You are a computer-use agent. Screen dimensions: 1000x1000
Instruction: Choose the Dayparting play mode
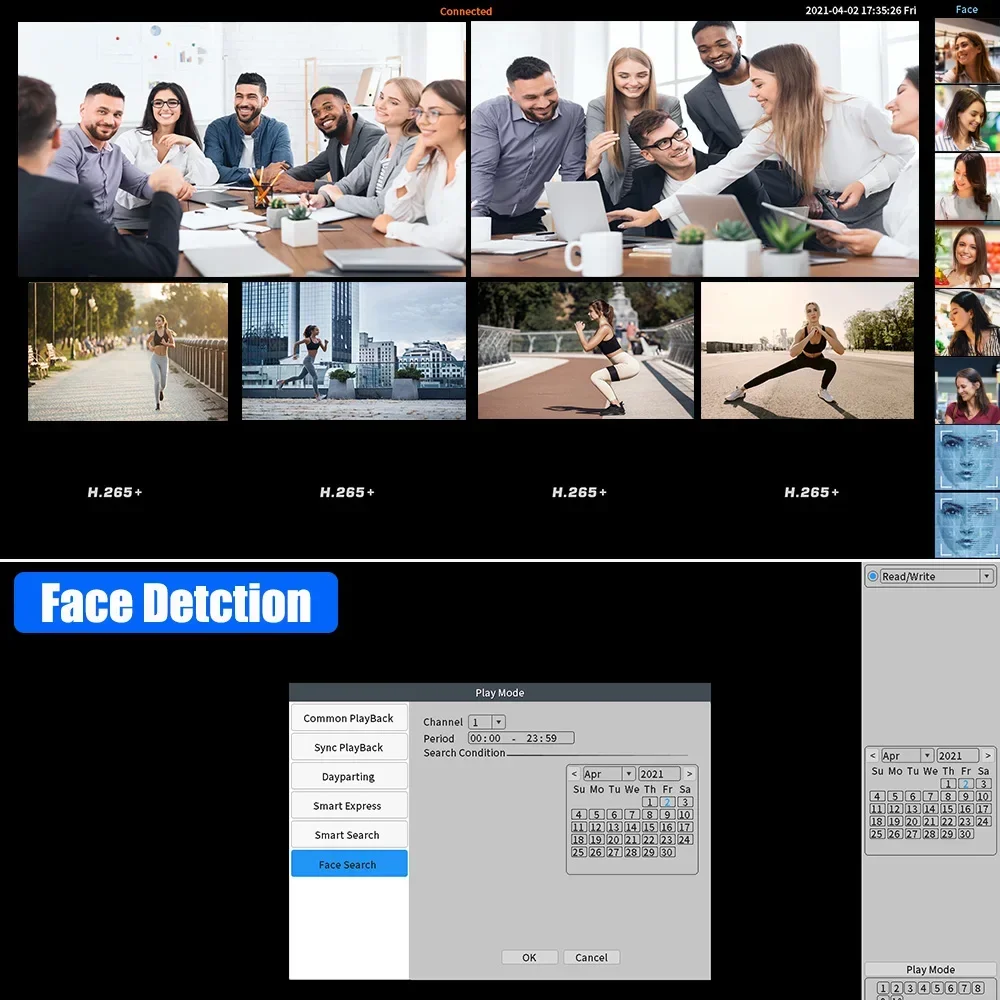[x=348, y=776]
